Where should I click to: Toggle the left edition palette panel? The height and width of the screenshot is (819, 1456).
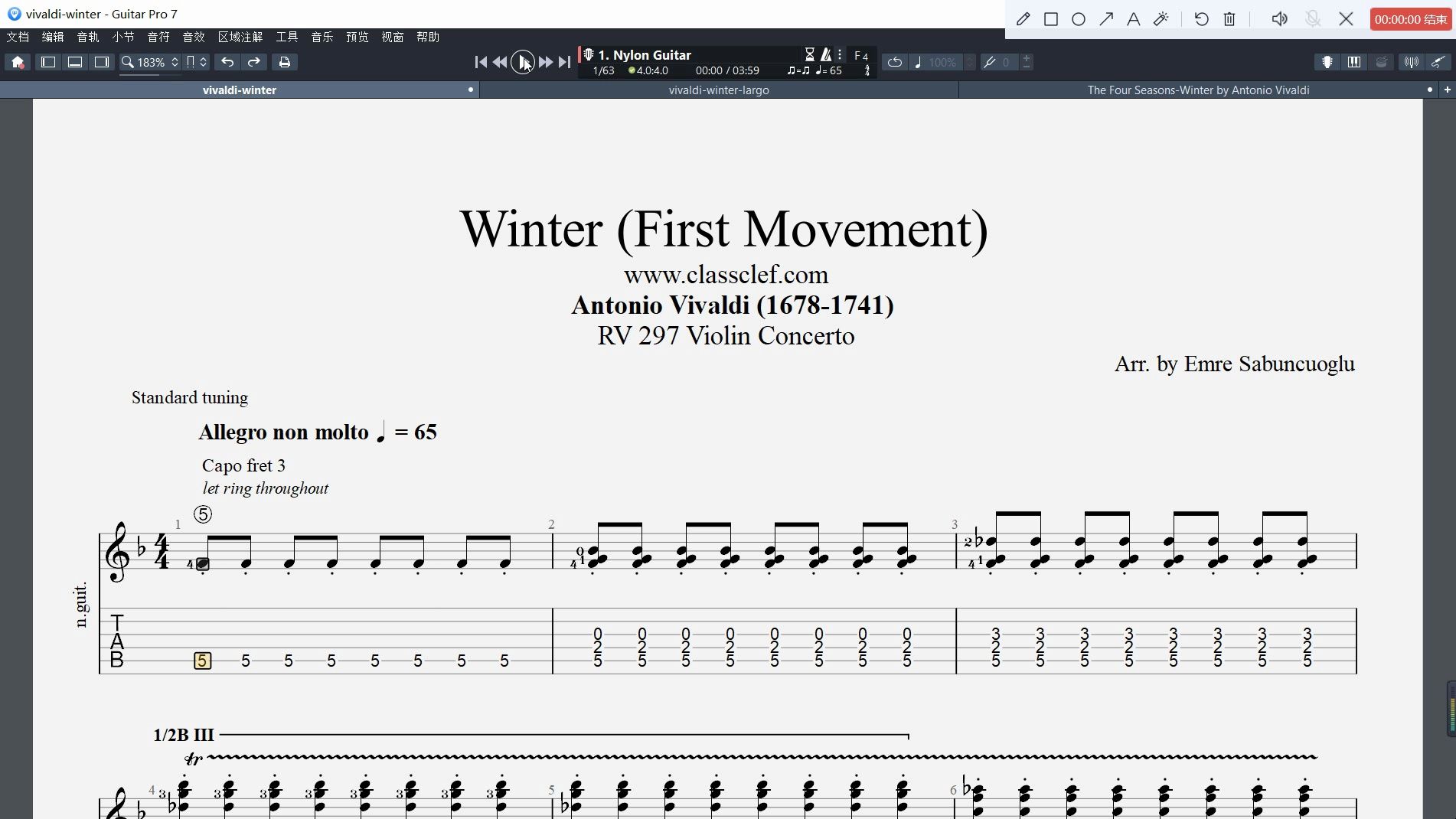point(47,62)
